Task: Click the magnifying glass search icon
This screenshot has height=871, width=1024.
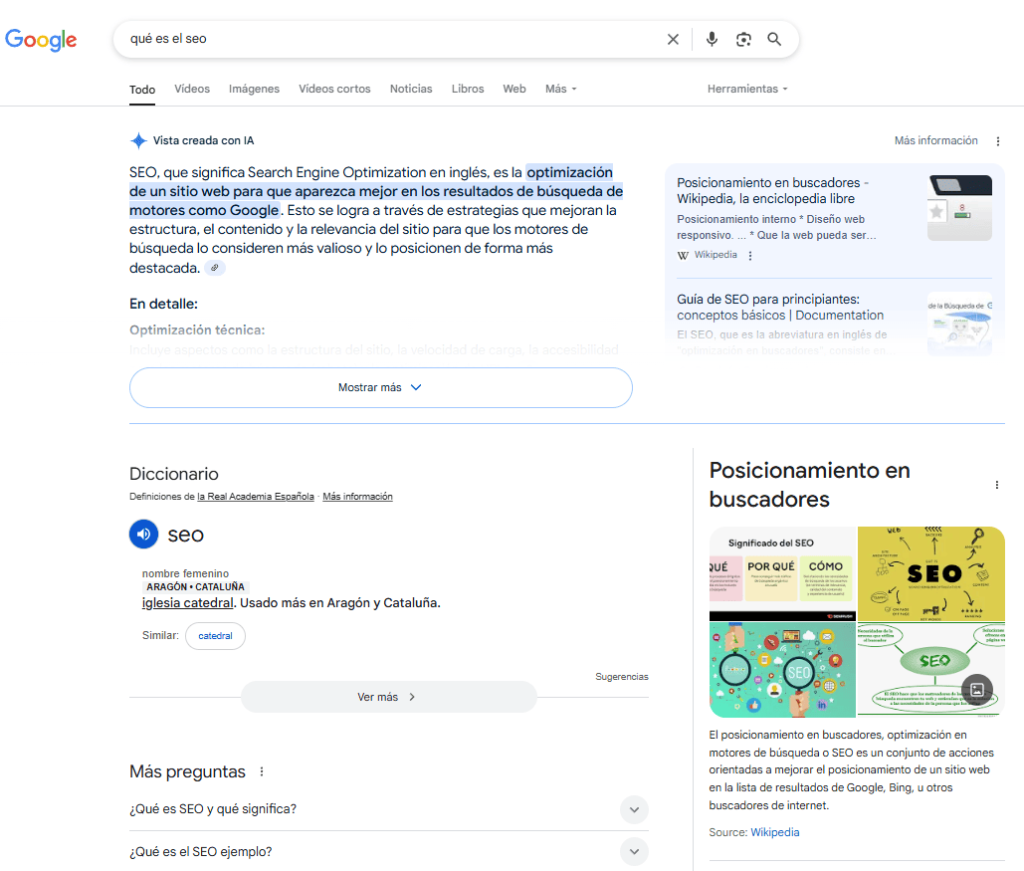Action: [x=774, y=39]
